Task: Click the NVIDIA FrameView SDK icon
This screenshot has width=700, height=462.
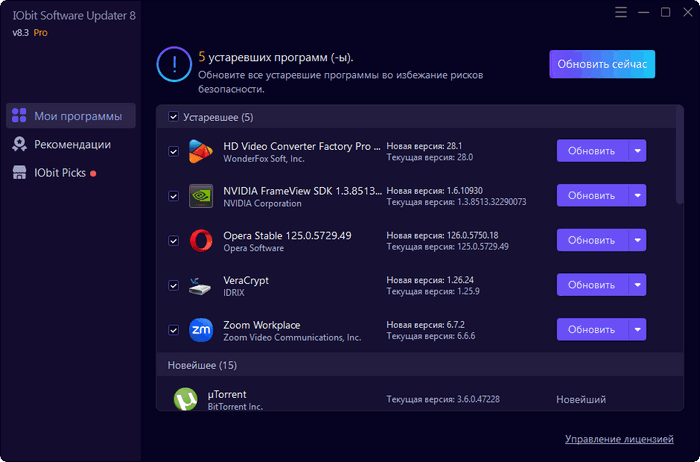Action: point(200,196)
